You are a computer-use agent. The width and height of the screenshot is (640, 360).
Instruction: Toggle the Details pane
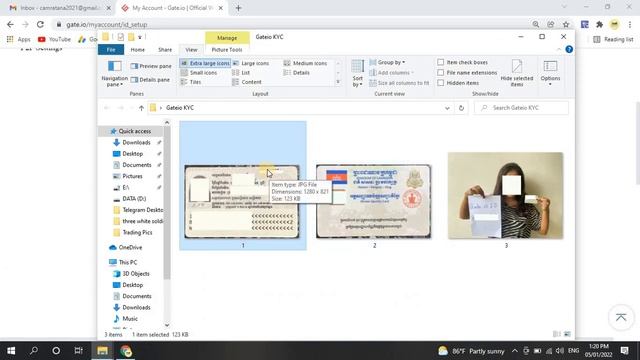(x=150, y=80)
